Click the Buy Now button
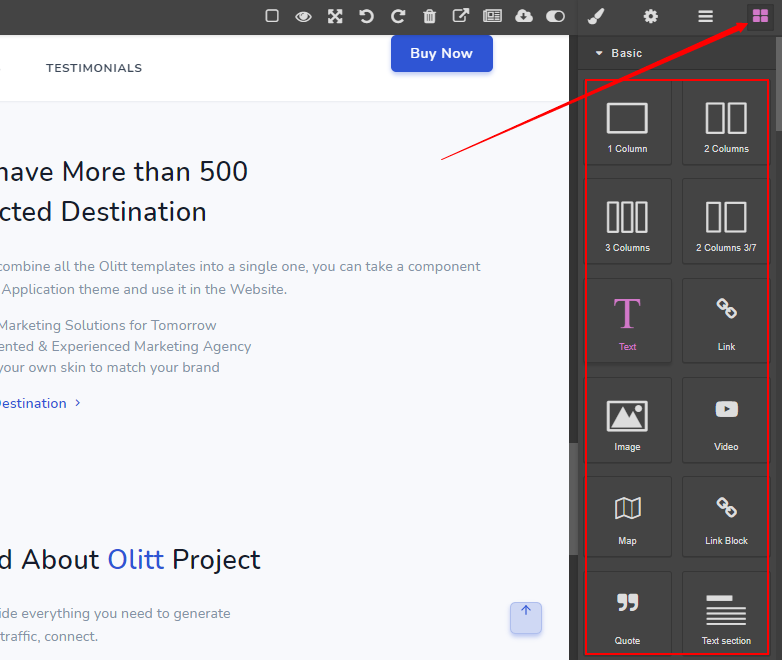The height and width of the screenshot is (660, 782). 441,53
